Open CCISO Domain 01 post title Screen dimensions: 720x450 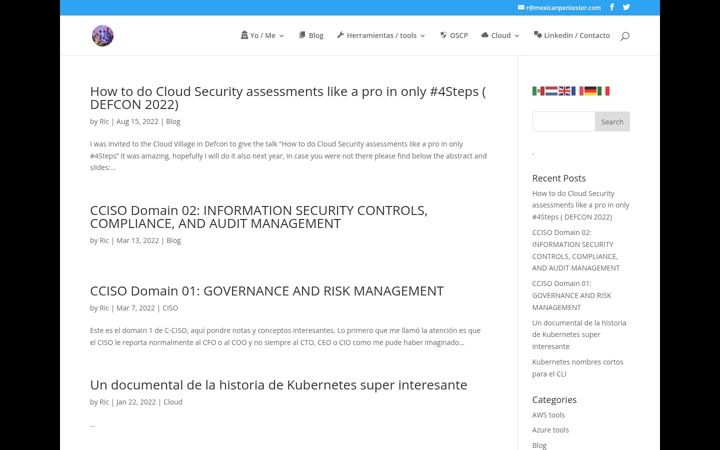tap(267, 291)
